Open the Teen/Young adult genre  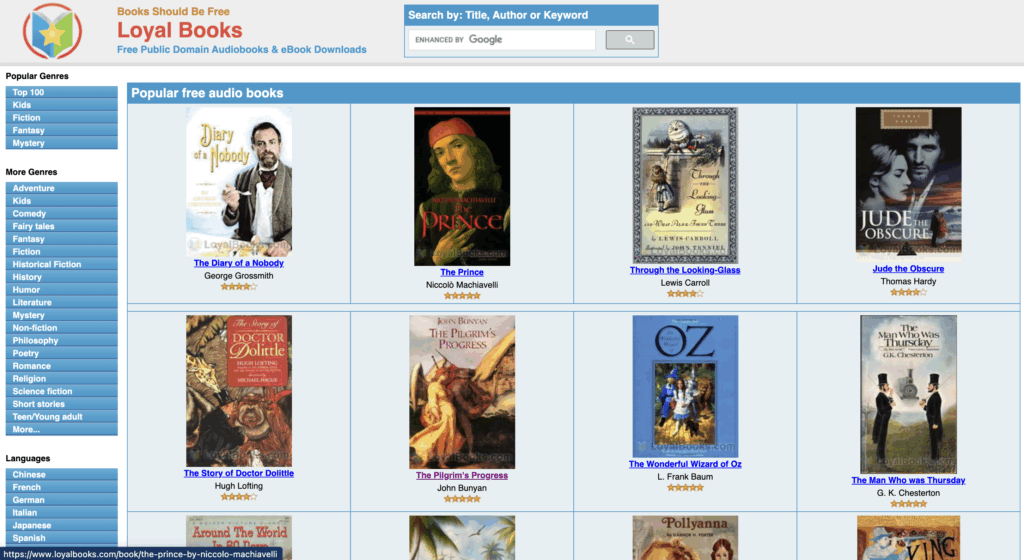pos(61,417)
